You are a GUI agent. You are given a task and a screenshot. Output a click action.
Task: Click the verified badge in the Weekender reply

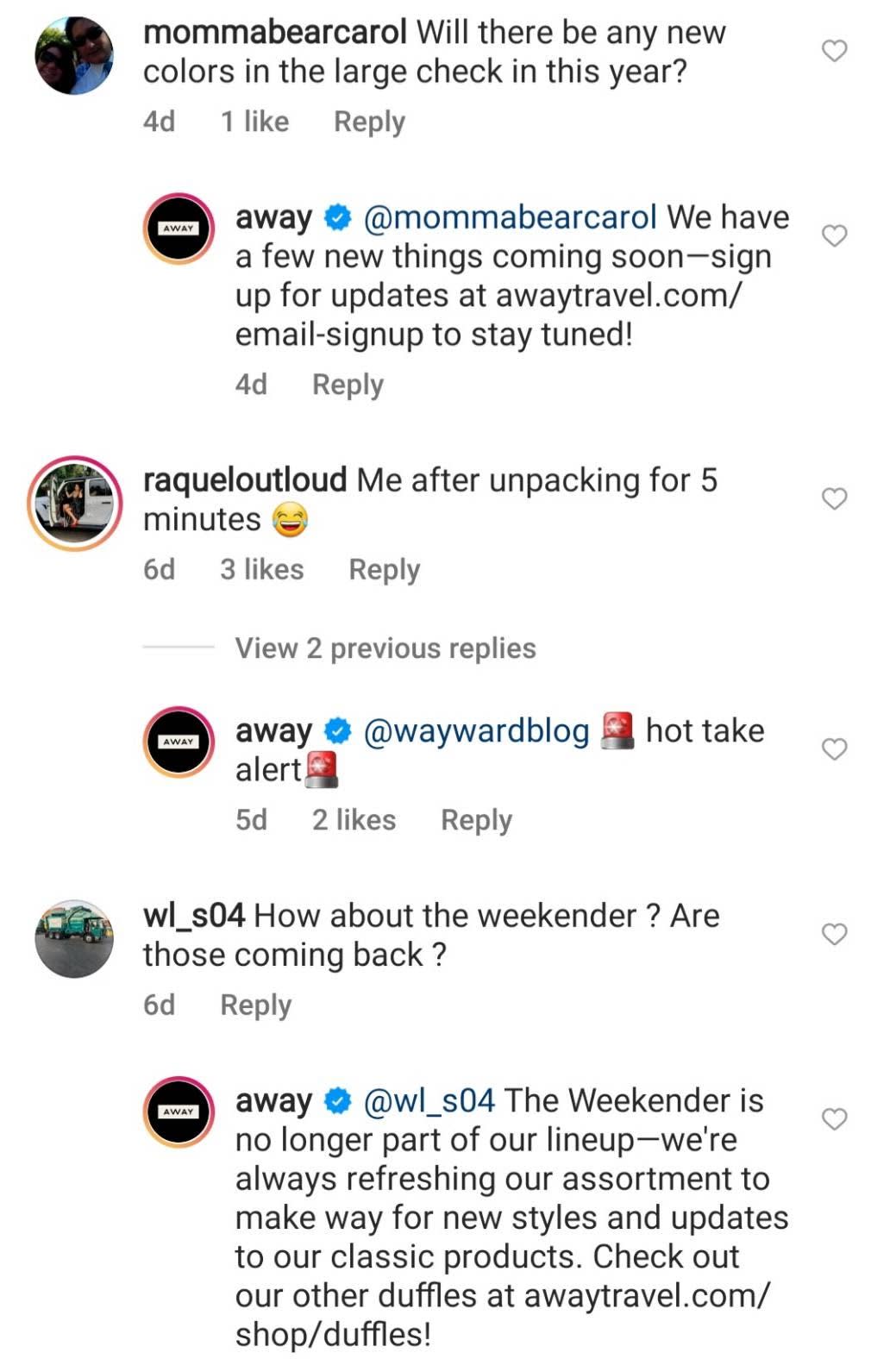pos(335,1101)
